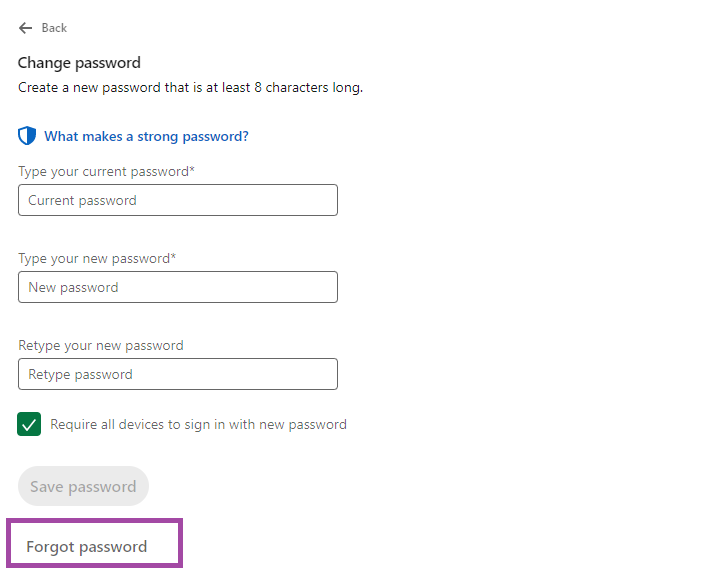This screenshot has height=568, width=712.
Task: Click the asterisk after 'new password' label
Action: coord(173,256)
